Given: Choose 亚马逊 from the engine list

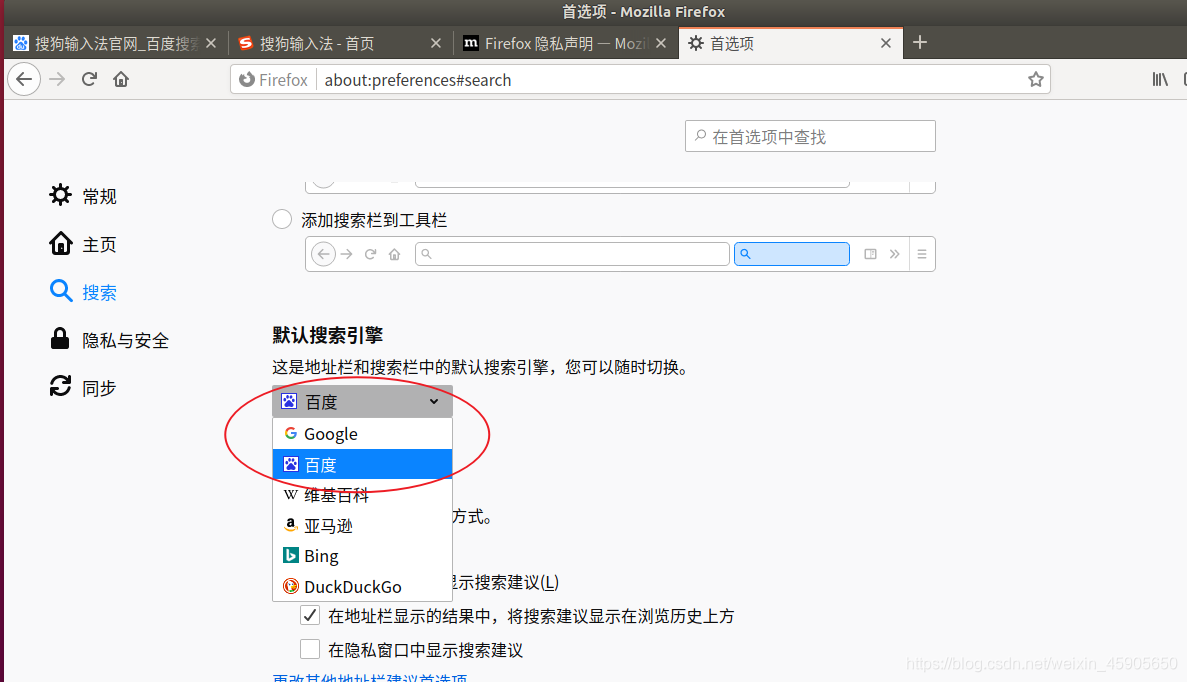Looking at the screenshot, I should pos(363,525).
